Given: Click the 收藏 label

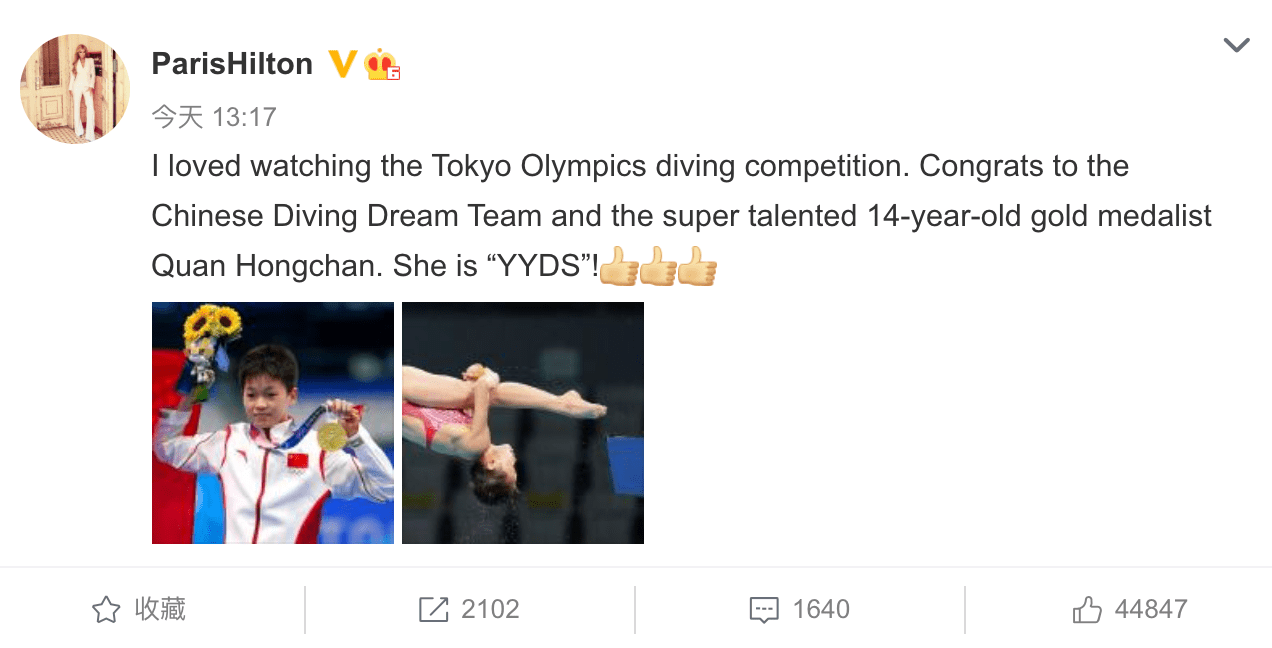Looking at the screenshot, I should click(160, 609).
